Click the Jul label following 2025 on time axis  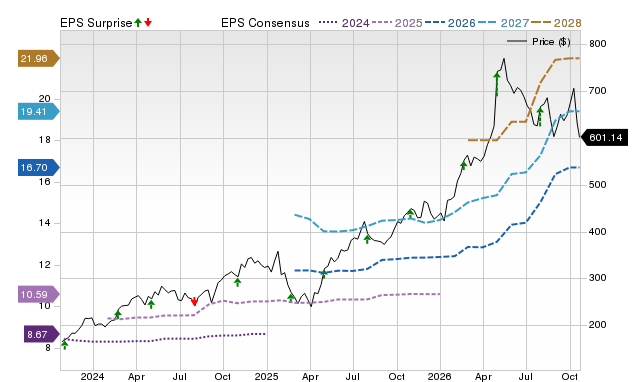click(x=353, y=376)
